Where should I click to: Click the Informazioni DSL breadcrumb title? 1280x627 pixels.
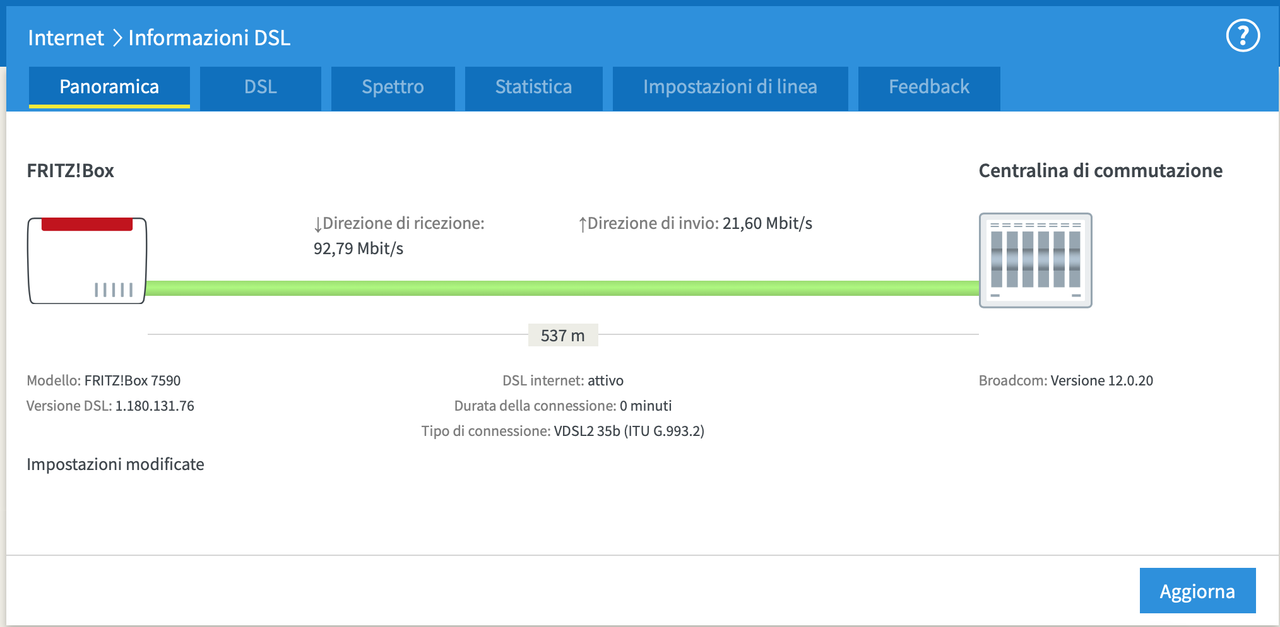coord(209,38)
